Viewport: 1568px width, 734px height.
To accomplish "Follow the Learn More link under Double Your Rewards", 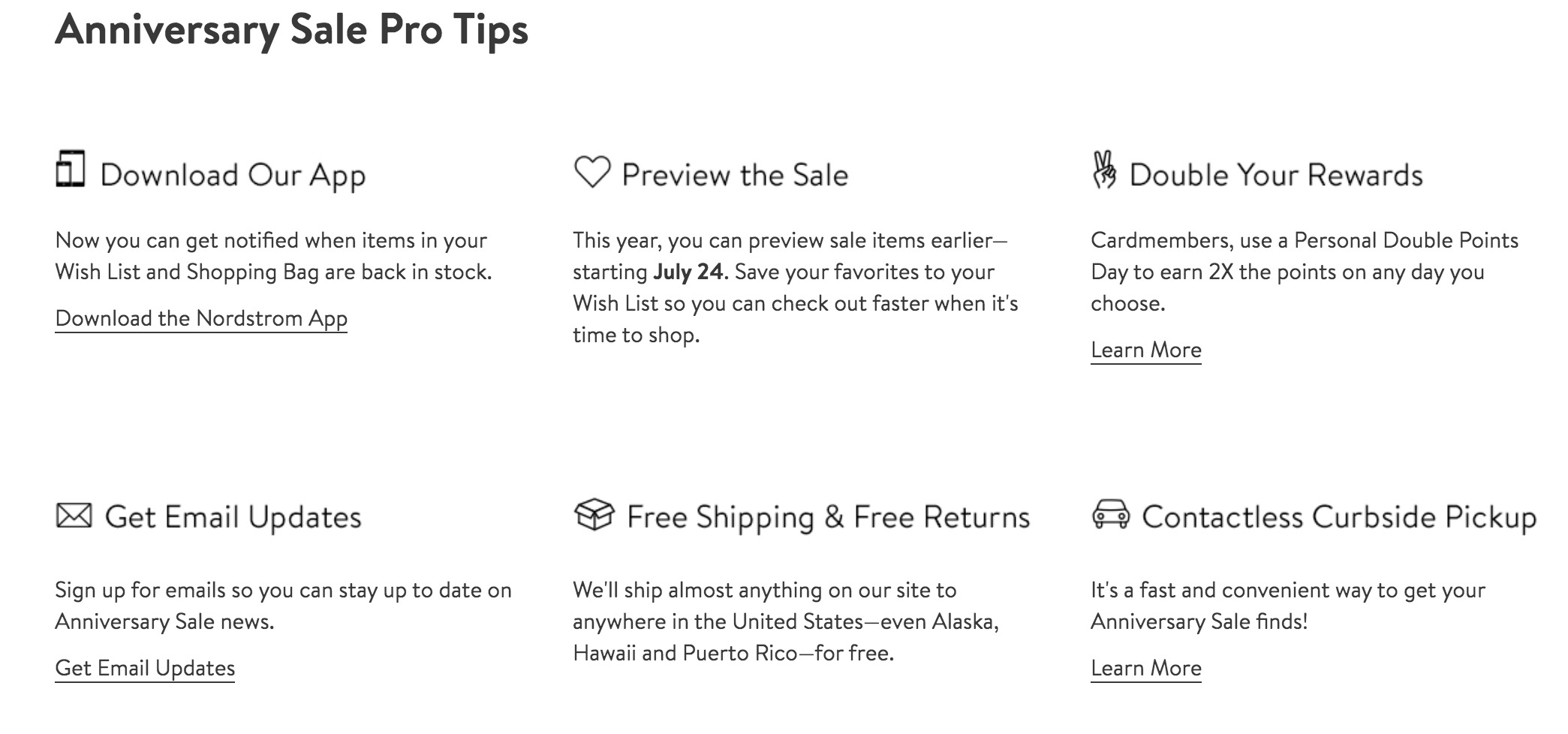I will coord(1145,350).
